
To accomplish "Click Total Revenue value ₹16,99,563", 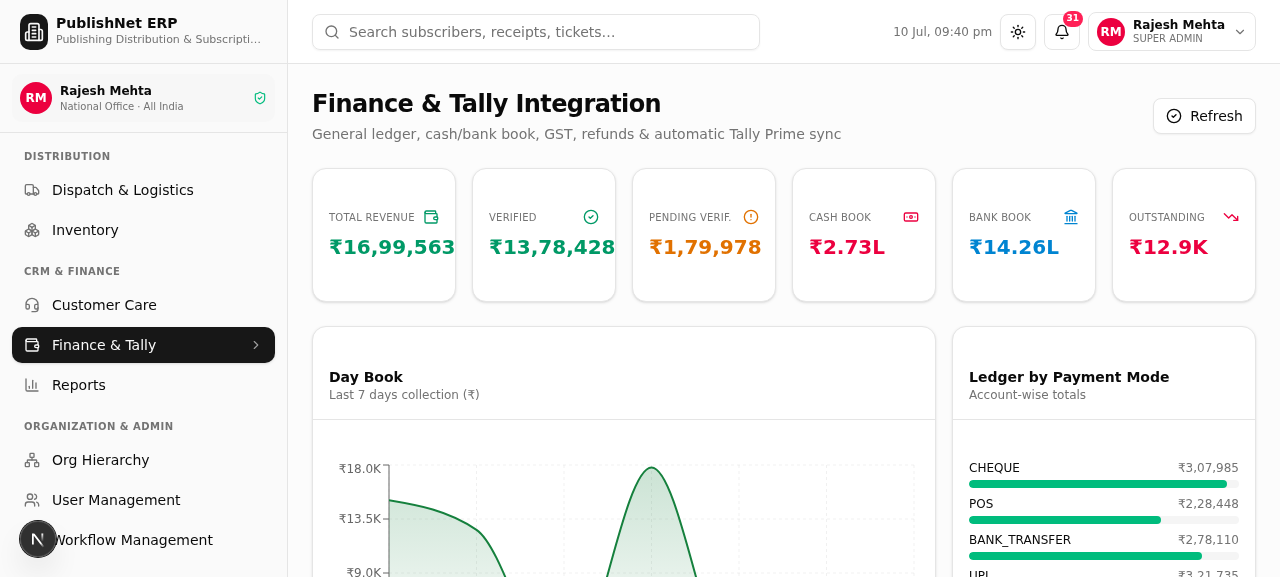I will coord(392,247).
